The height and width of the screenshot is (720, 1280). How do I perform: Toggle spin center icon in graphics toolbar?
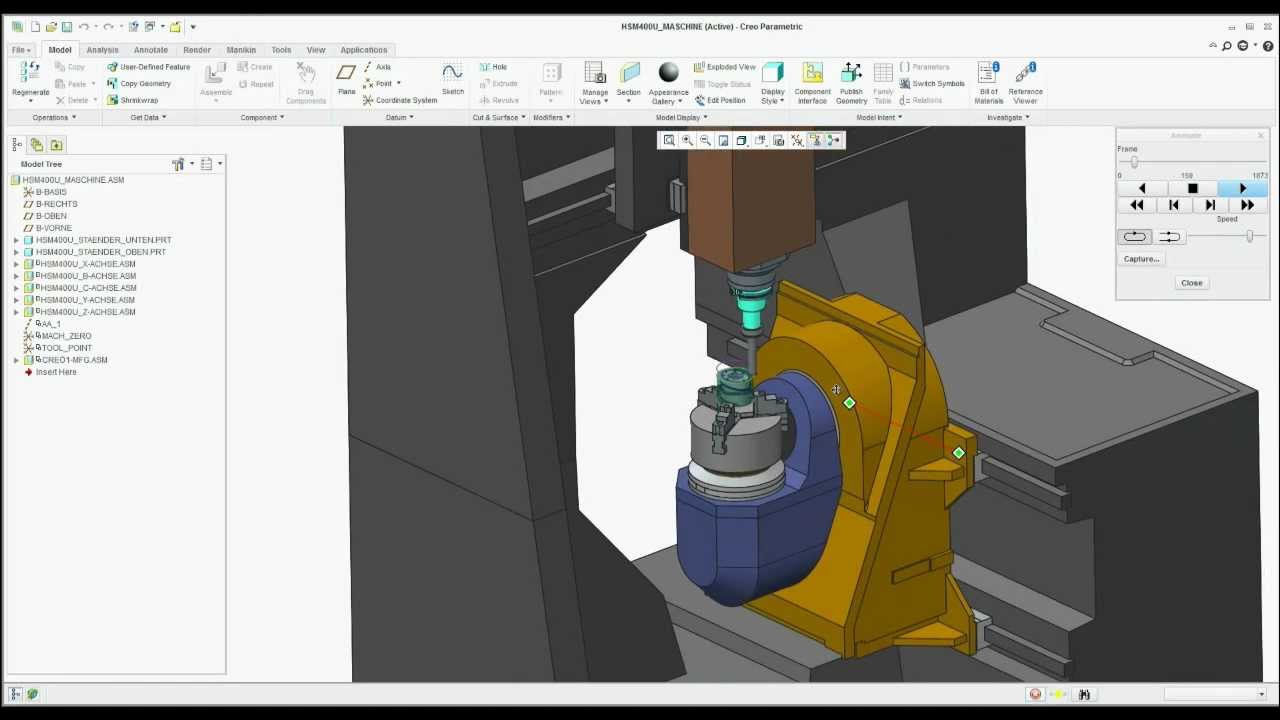[834, 141]
